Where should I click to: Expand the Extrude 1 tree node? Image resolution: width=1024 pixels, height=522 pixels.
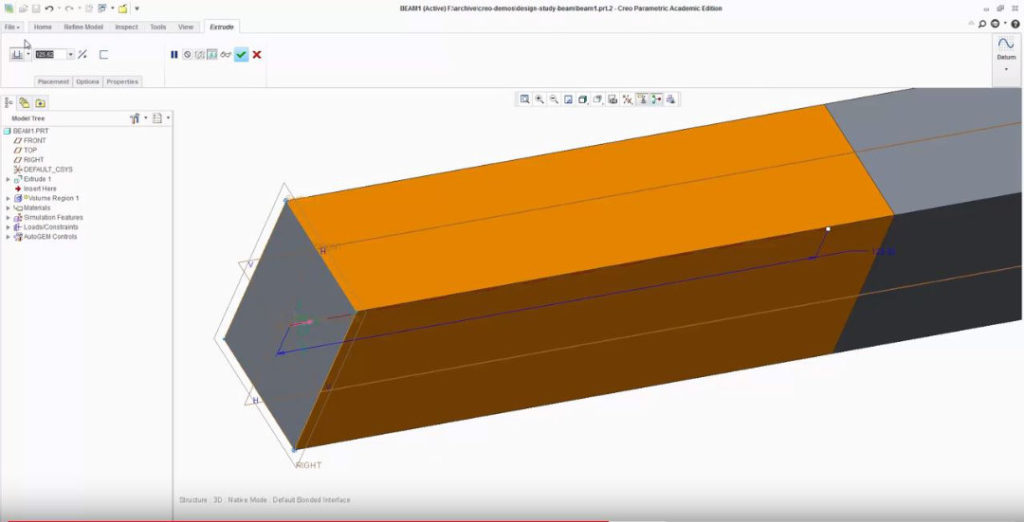point(8,179)
